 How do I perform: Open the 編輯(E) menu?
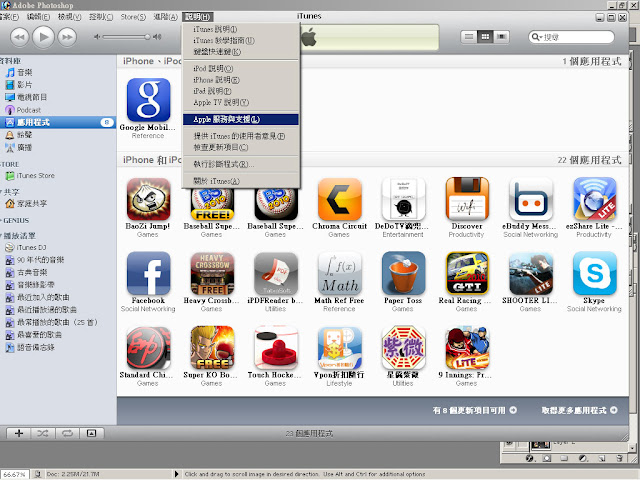click(38, 17)
